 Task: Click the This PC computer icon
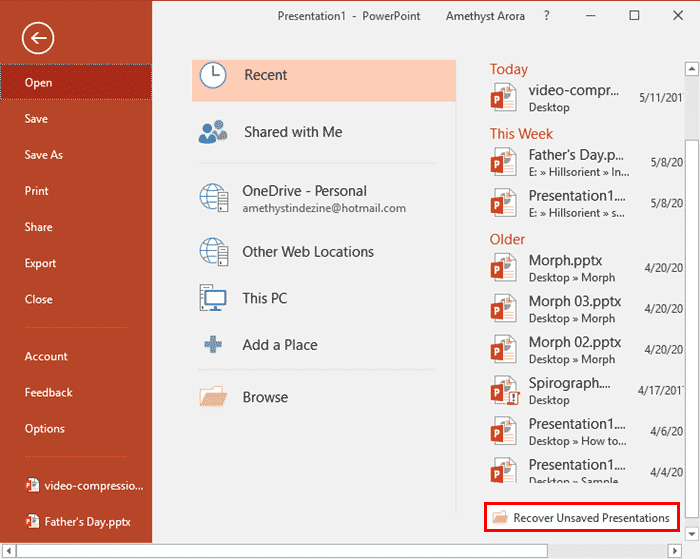[x=213, y=298]
